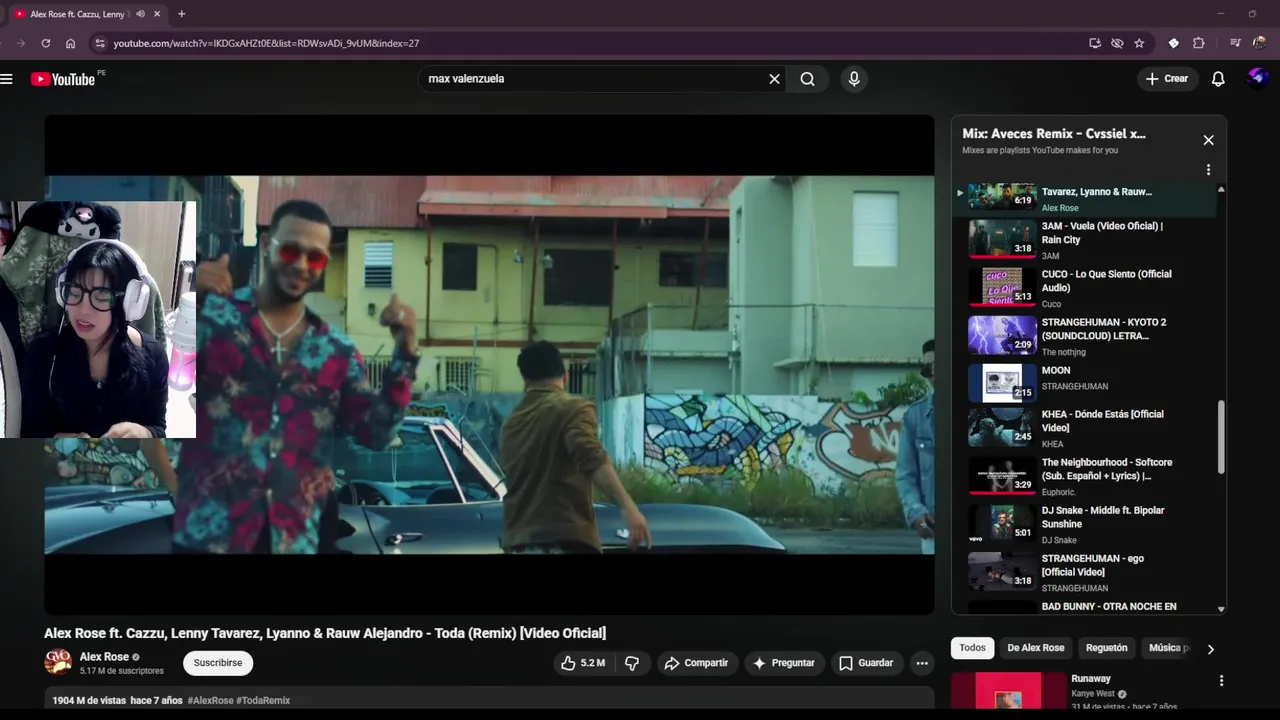Open the media control icon in toolbar
Image resolution: width=1280 pixels, height=720 pixels.
click(x=1235, y=43)
